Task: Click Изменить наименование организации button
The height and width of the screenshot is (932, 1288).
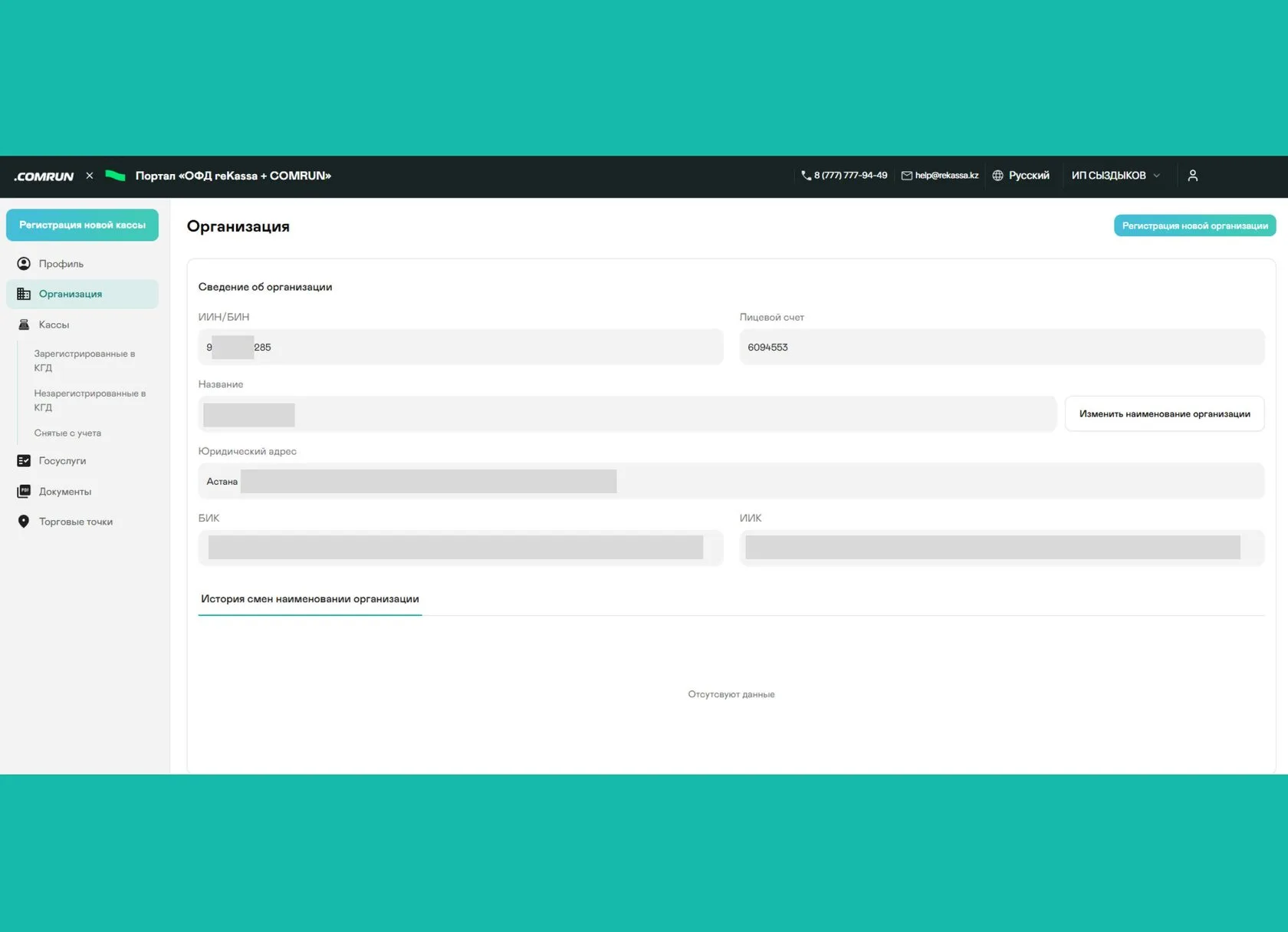Action: point(1165,414)
